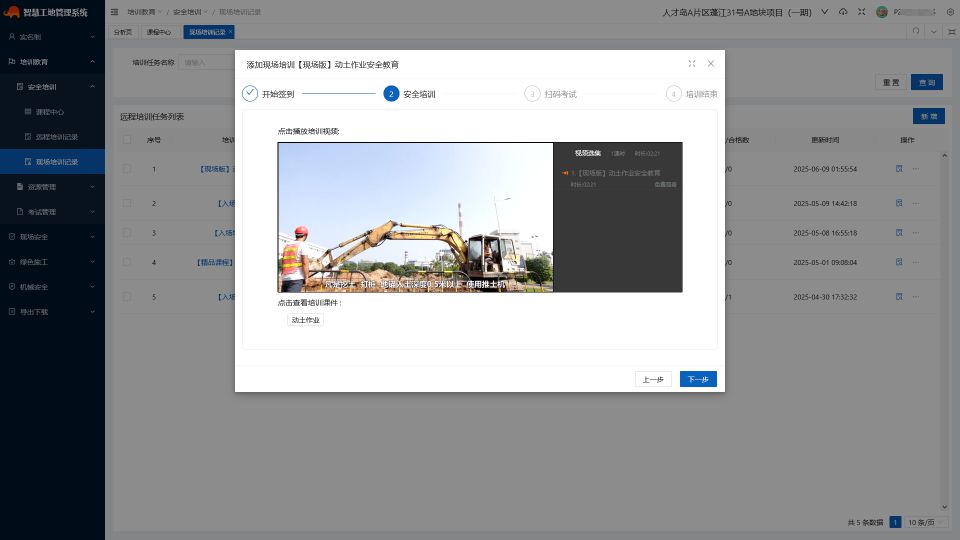Expand the 实名制 sidebar menu

(x=52, y=37)
